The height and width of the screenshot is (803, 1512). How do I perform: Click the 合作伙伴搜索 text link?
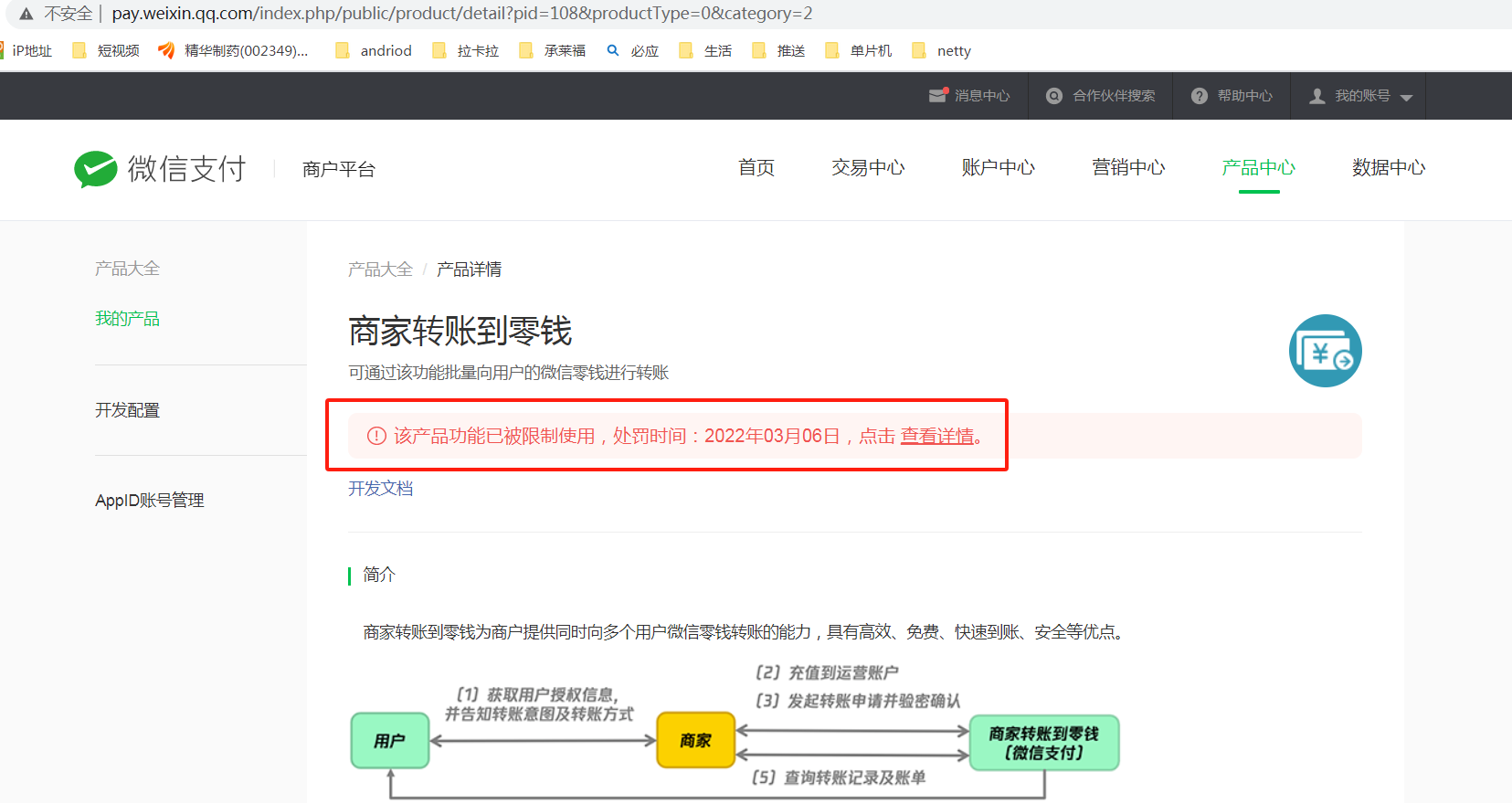(1114, 96)
